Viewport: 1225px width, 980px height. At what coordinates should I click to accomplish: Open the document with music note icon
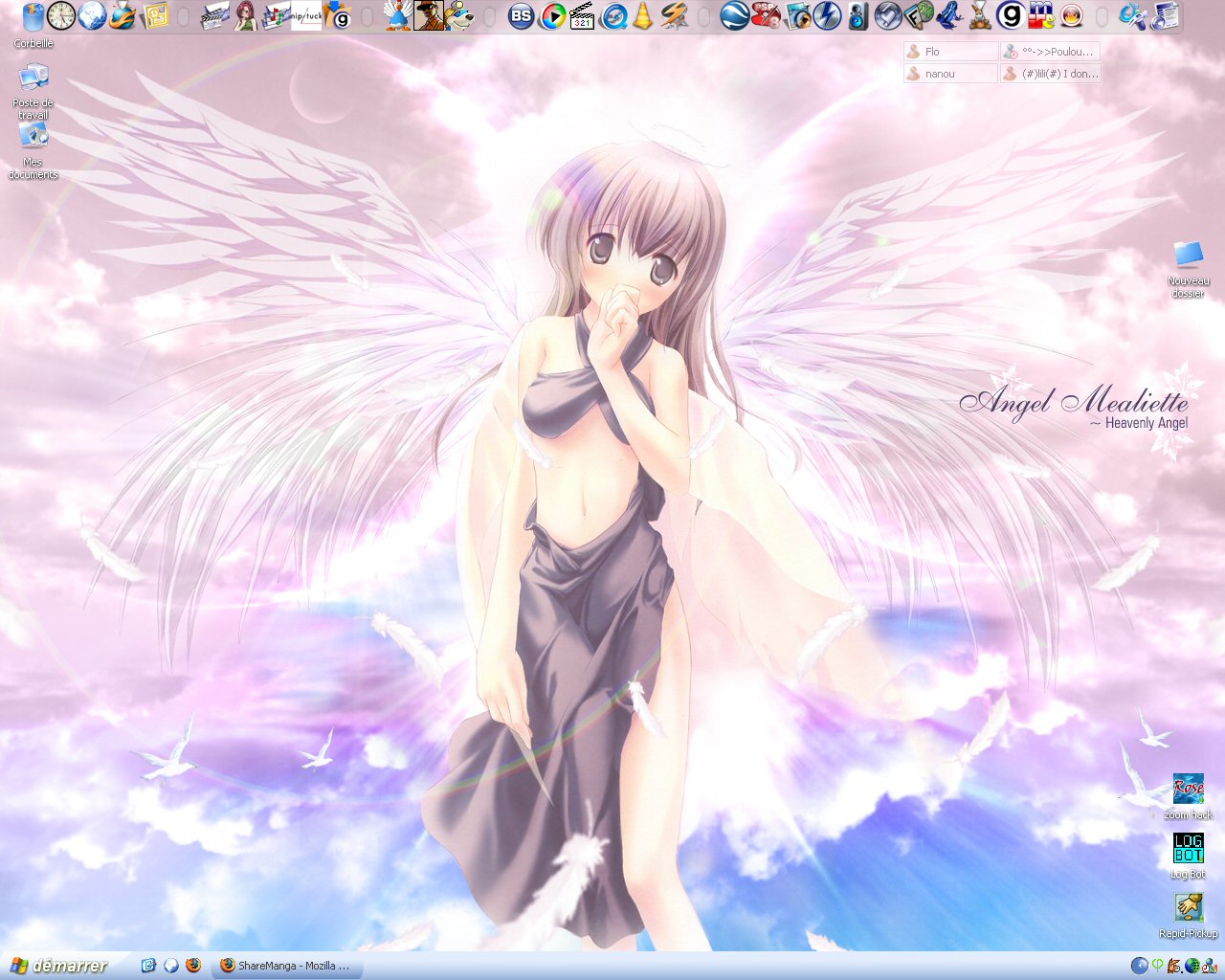(1165, 15)
